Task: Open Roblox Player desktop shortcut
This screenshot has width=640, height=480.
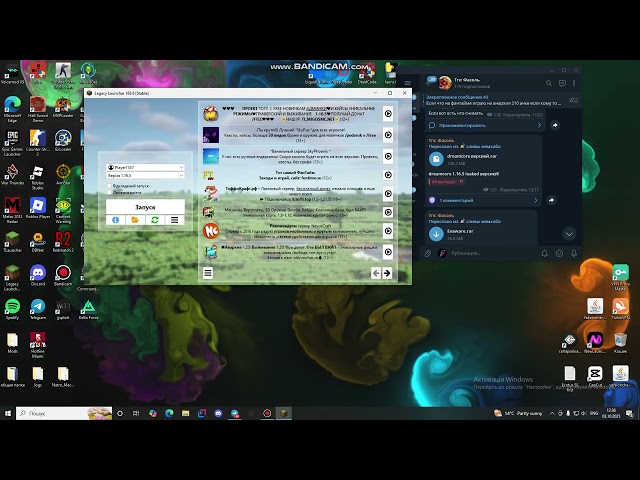Action: tap(38, 208)
